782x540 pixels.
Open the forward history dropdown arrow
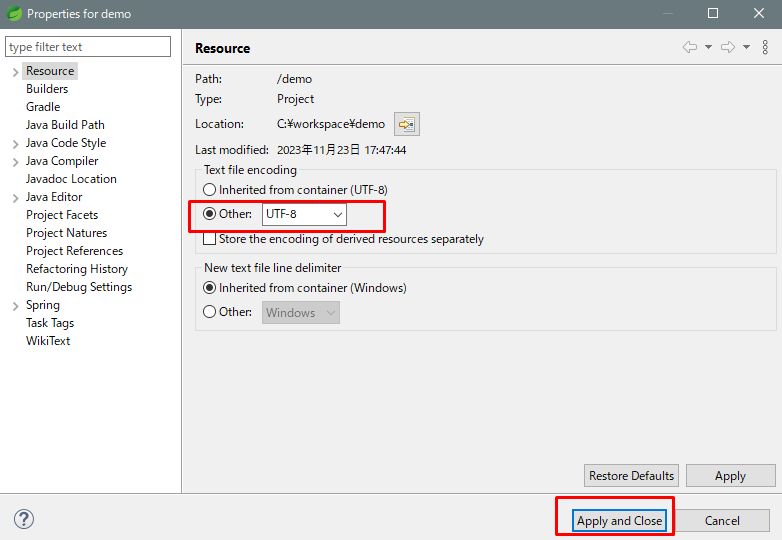[x=746, y=47]
